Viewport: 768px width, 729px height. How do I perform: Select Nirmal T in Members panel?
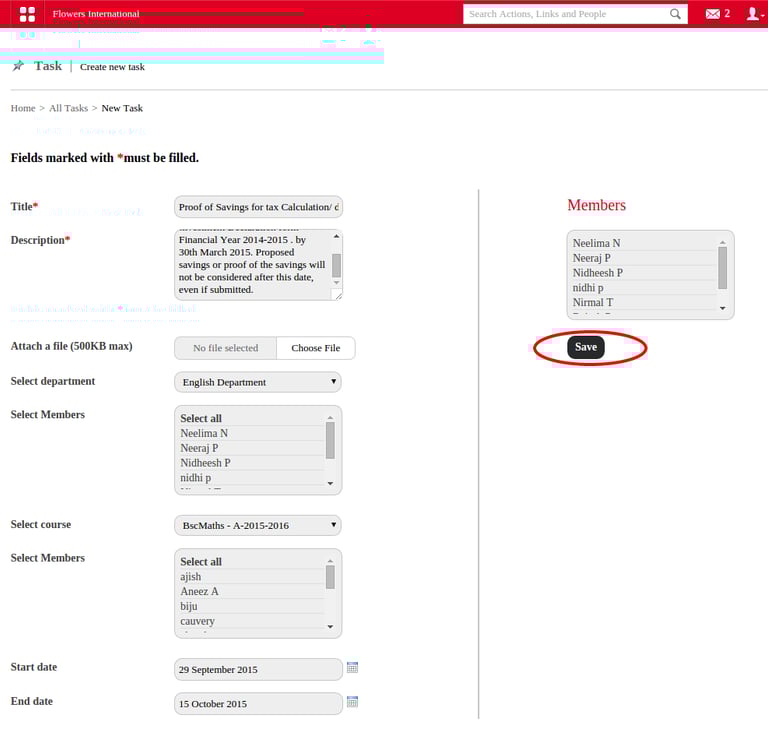pyautogui.click(x=644, y=302)
